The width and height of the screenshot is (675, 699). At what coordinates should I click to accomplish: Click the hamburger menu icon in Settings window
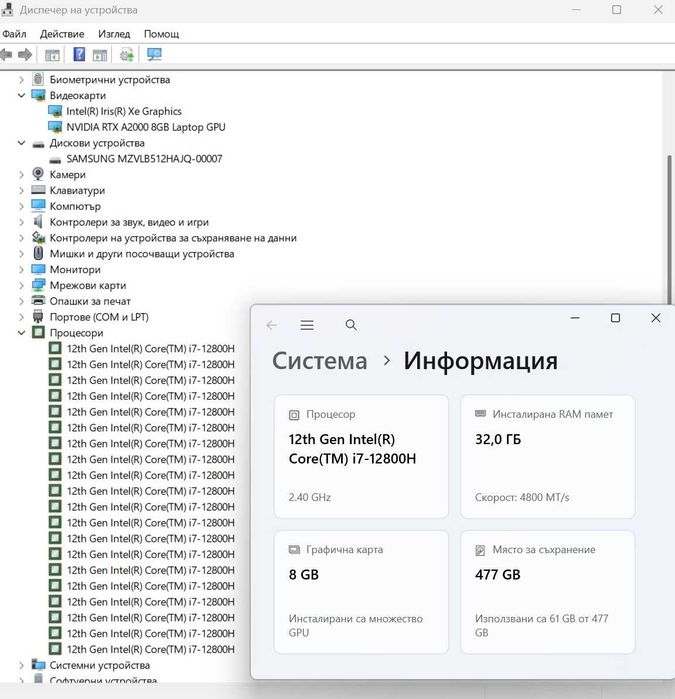coord(307,325)
